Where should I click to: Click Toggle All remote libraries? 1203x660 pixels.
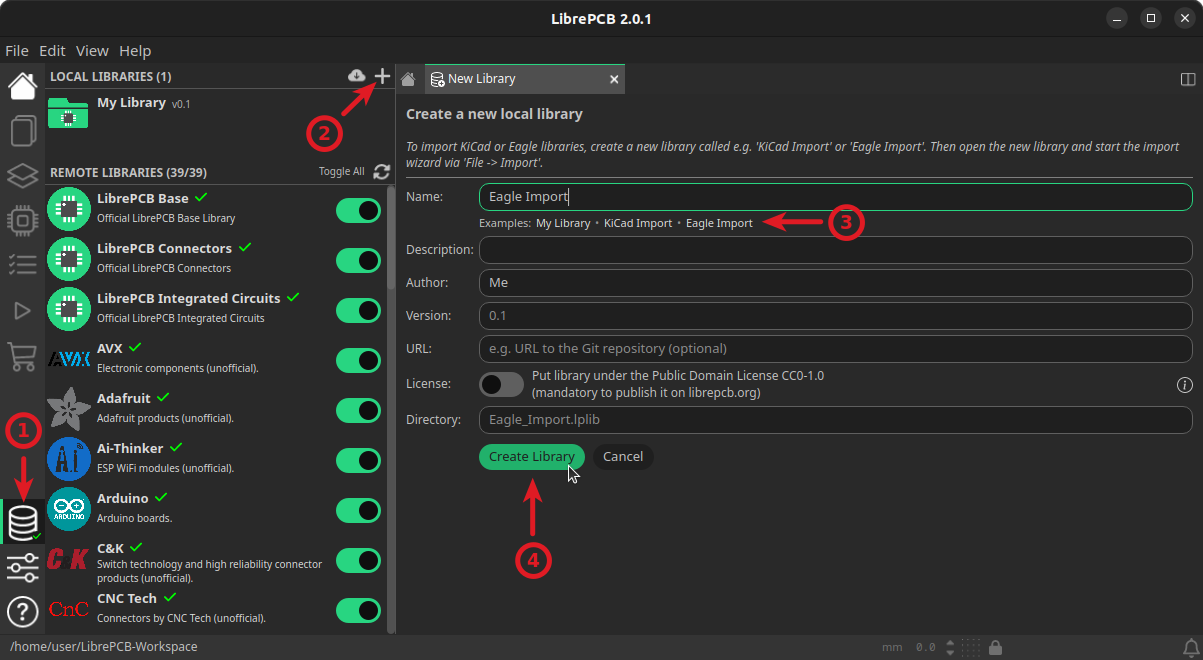(x=342, y=172)
